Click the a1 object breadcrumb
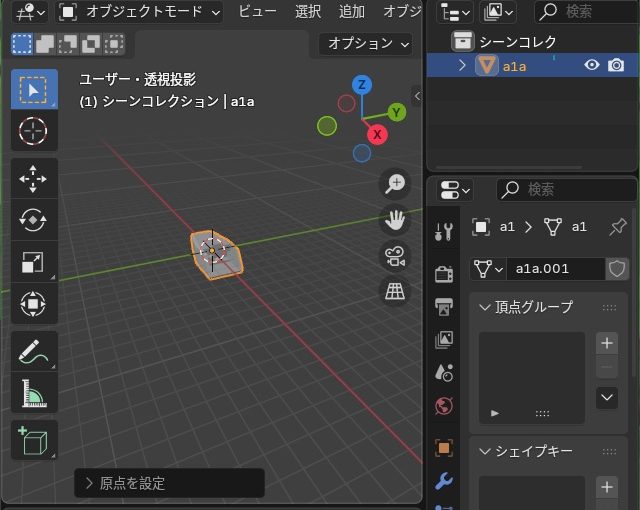The height and width of the screenshot is (510, 640). (x=493, y=226)
